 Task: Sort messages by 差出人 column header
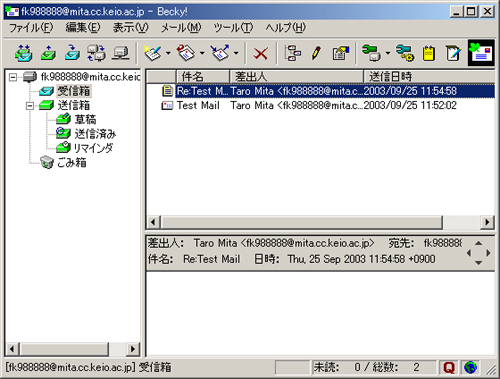296,77
